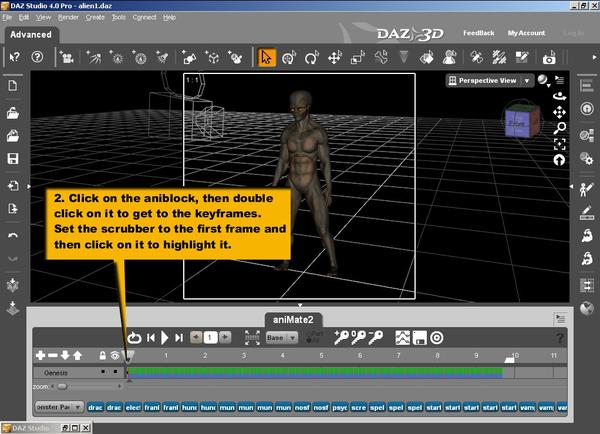Viewport: 600px width, 434px height.
Task: Click the frame number field showing 1
Action: click(x=210, y=338)
